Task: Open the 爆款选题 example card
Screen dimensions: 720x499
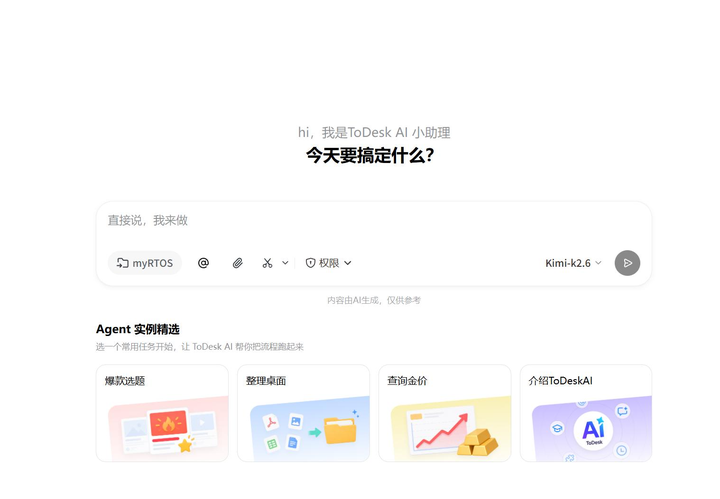Action: [162, 413]
